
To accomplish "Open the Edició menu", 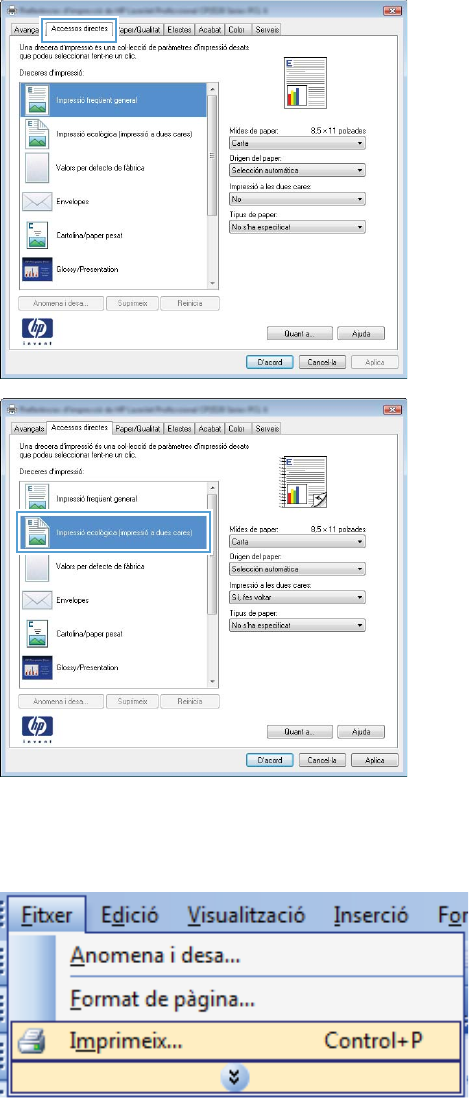I will tap(130, 915).
